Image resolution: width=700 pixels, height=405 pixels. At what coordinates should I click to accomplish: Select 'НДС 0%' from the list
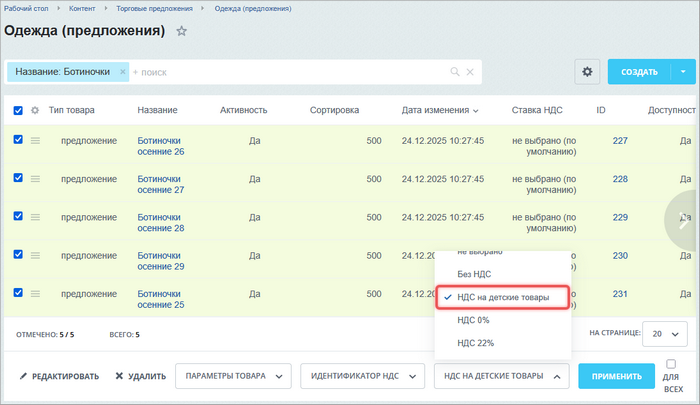point(476,320)
